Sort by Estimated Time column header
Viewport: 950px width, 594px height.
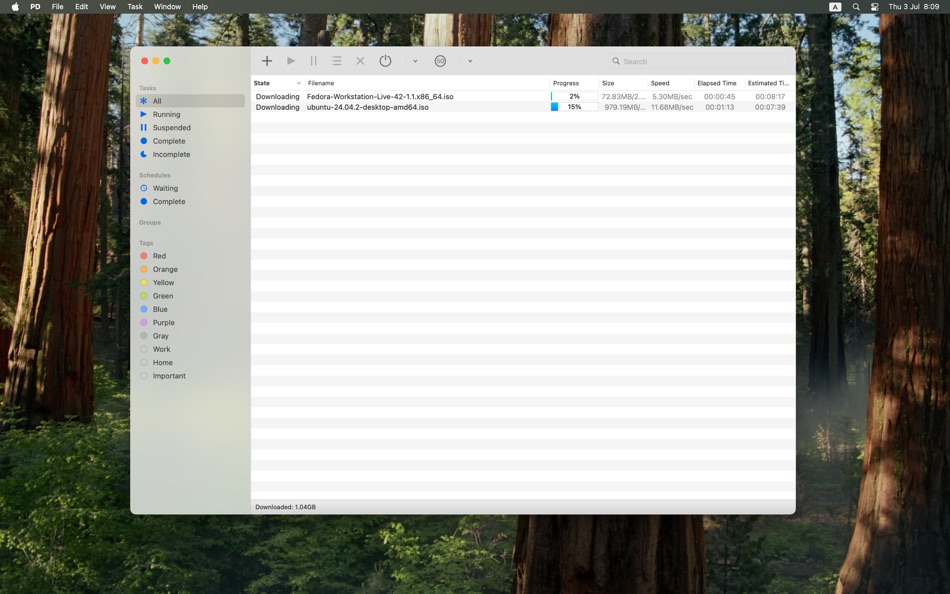pyautogui.click(x=769, y=83)
